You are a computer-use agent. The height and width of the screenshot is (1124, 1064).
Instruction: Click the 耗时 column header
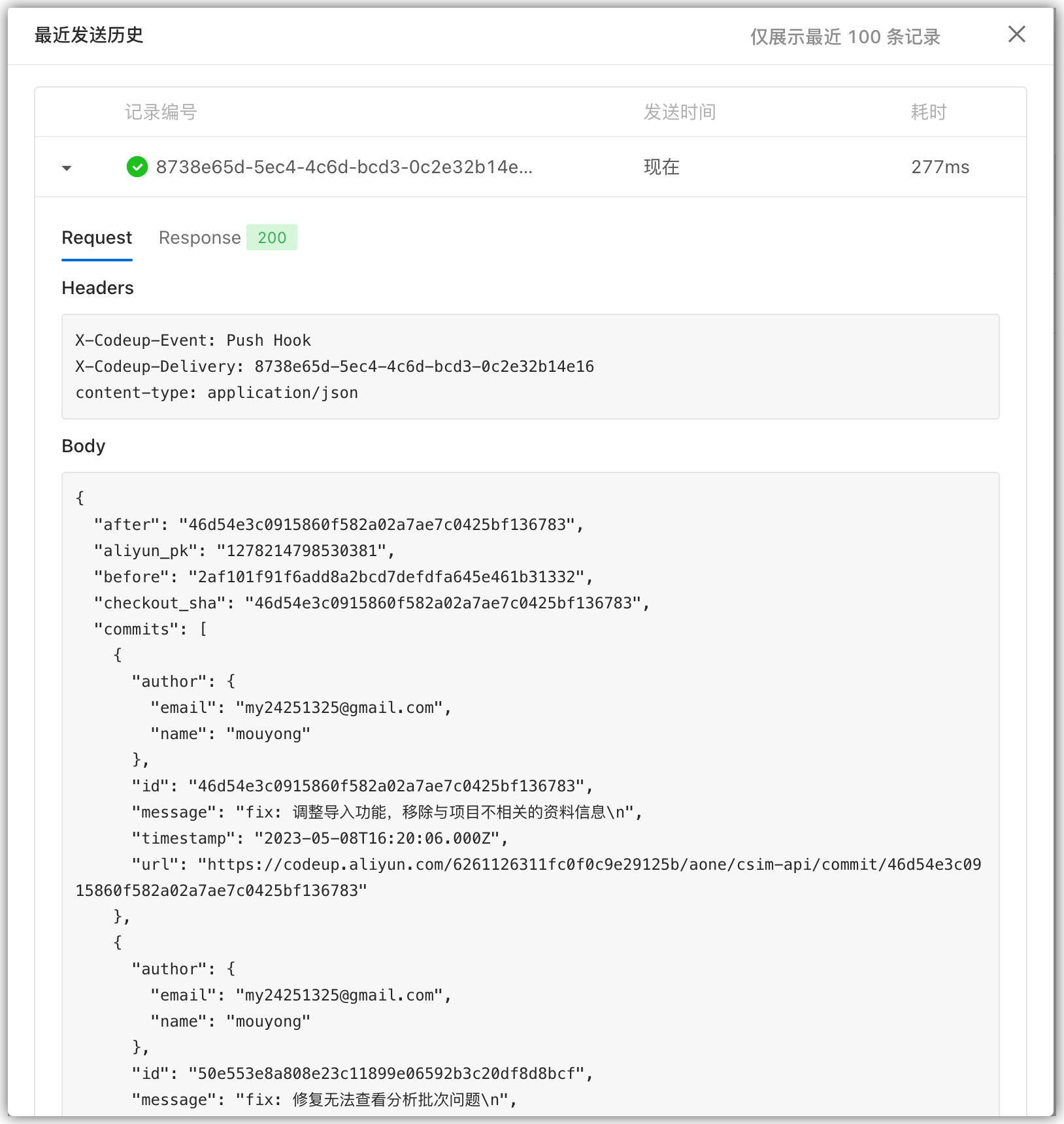click(x=927, y=111)
